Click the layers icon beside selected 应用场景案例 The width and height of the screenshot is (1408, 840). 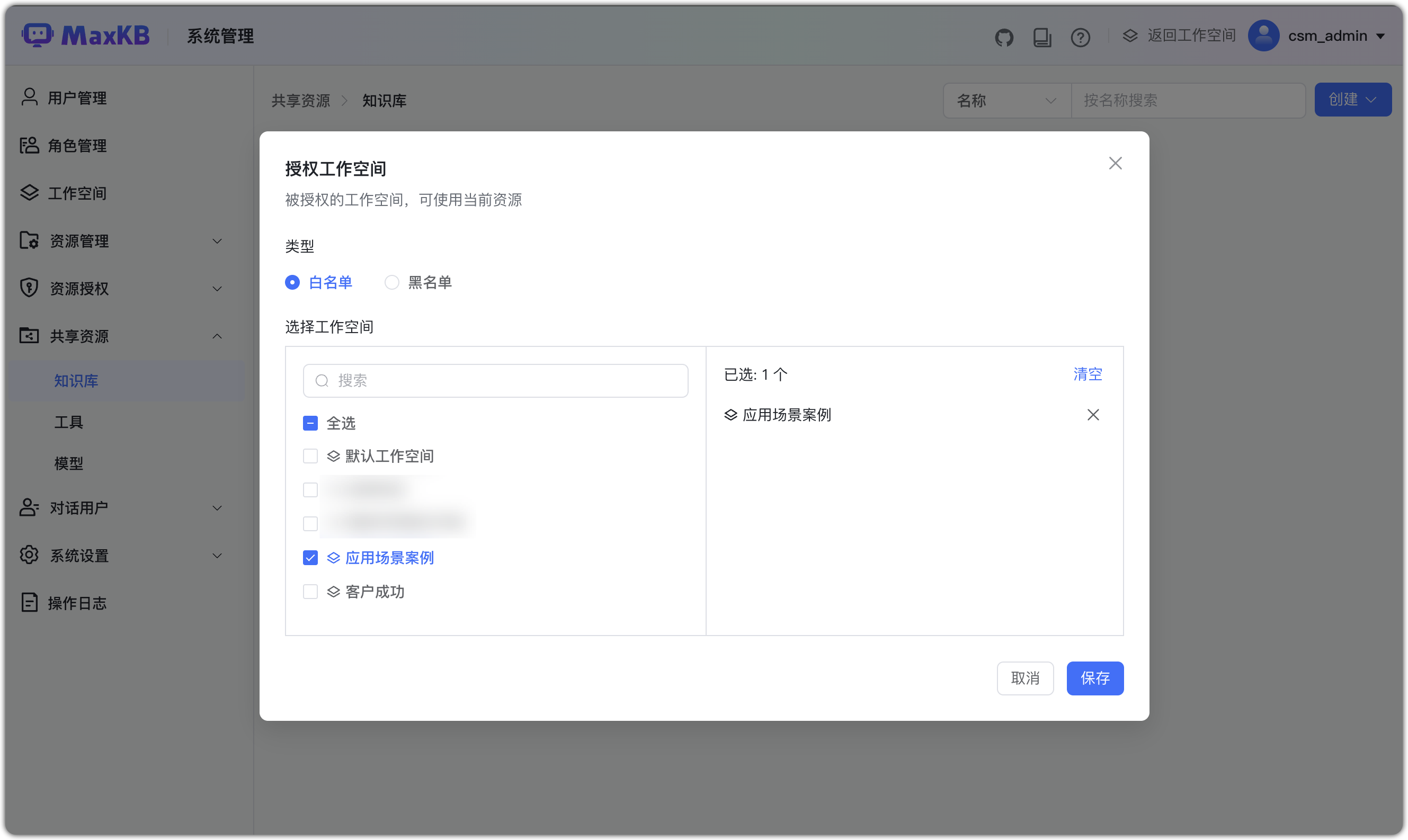[731, 415]
